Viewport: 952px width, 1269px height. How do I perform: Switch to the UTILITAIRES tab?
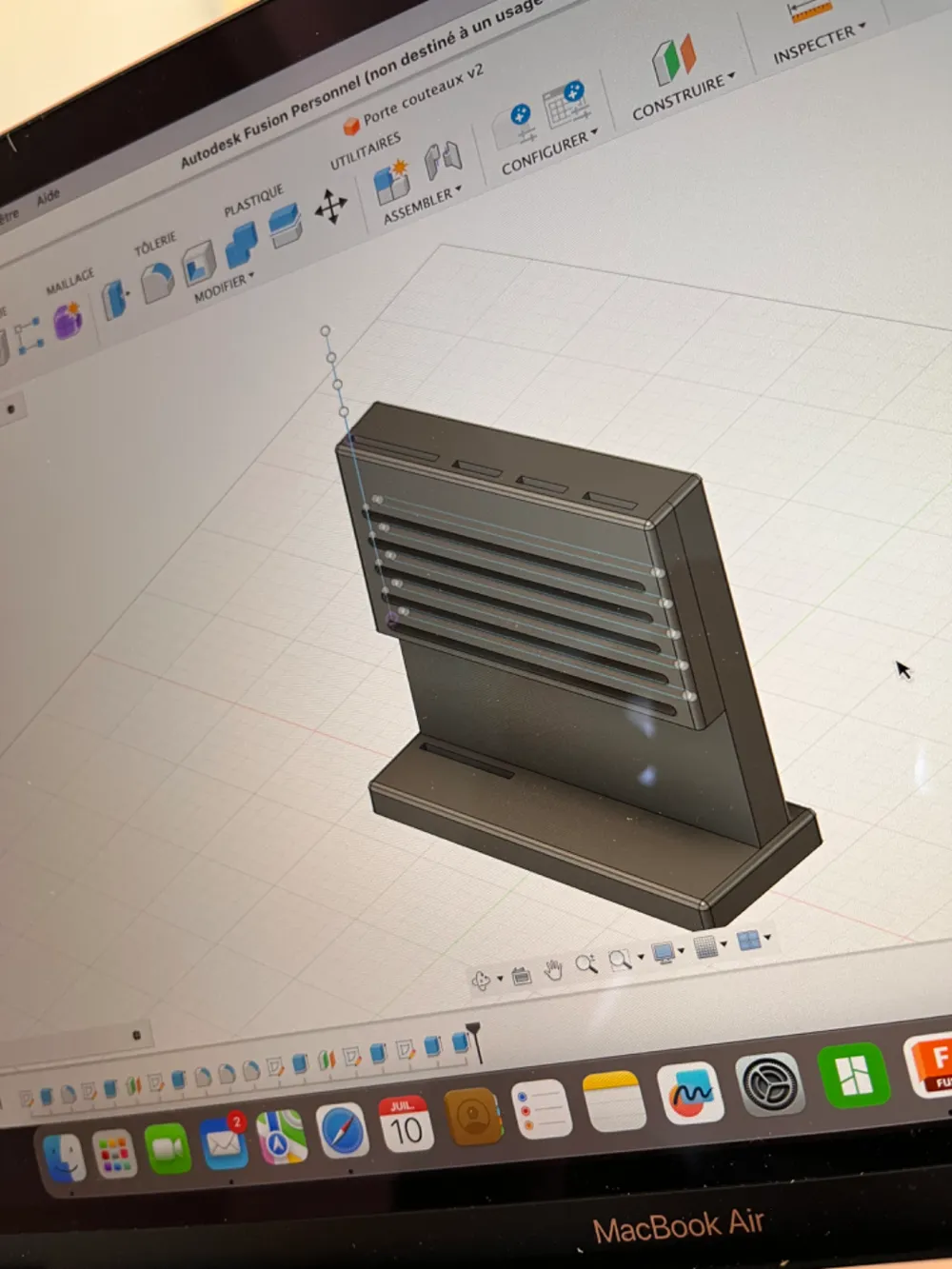coord(366,151)
